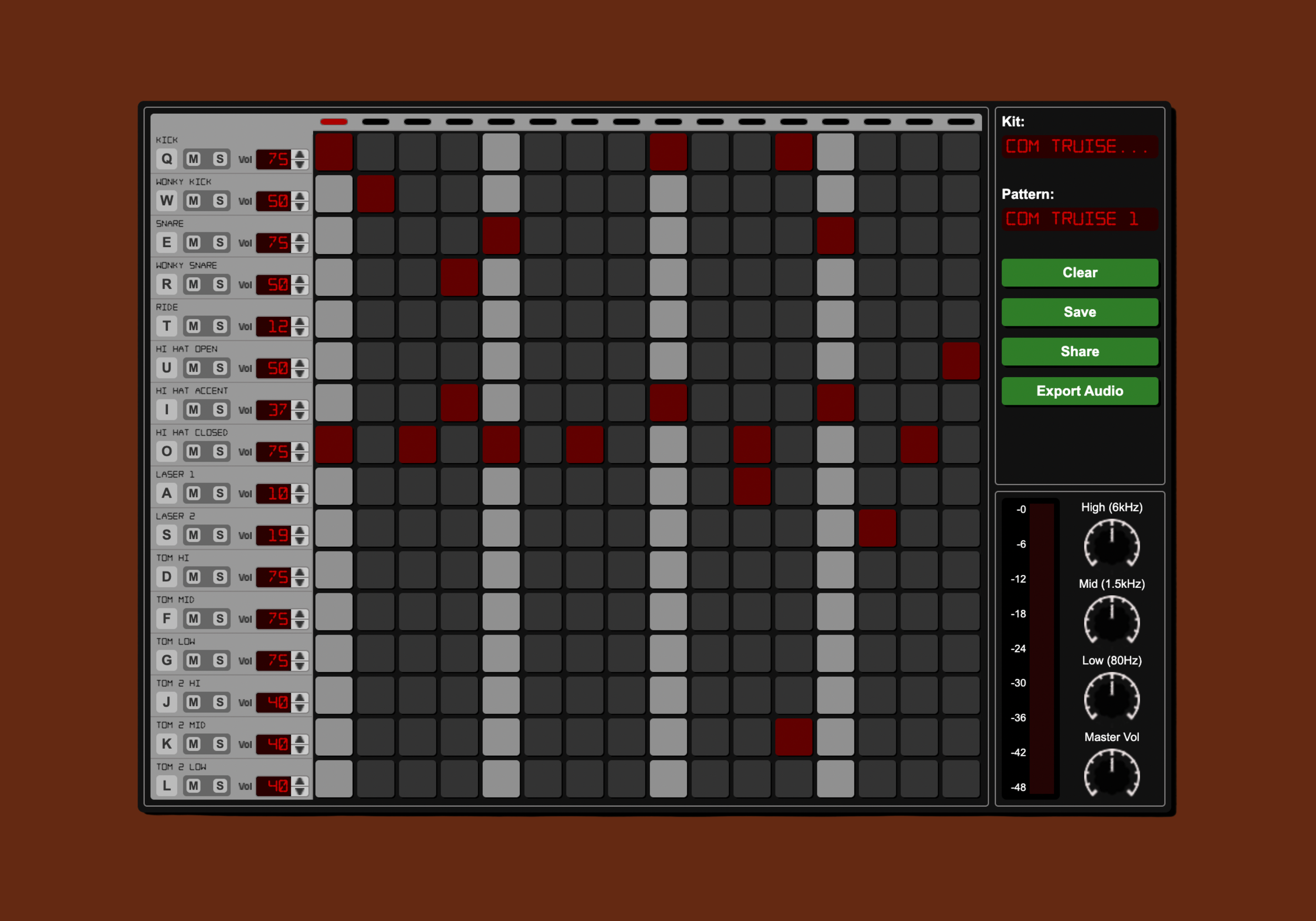Trigger the Tom 2 Mid pad key K
1316x921 pixels.
click(166, 744)
